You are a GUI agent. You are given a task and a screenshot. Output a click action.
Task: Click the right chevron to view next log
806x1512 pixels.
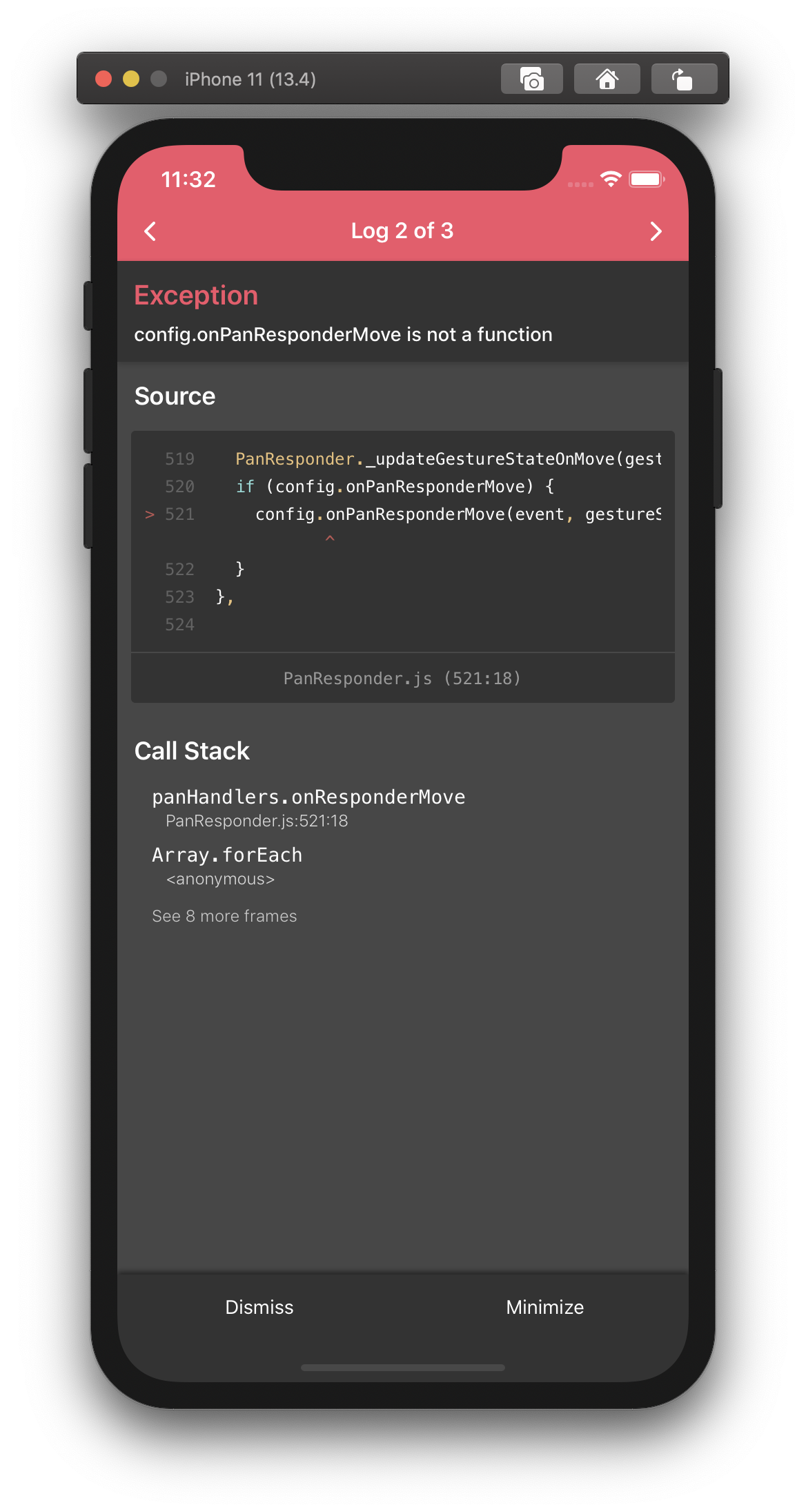click(656, 231)
